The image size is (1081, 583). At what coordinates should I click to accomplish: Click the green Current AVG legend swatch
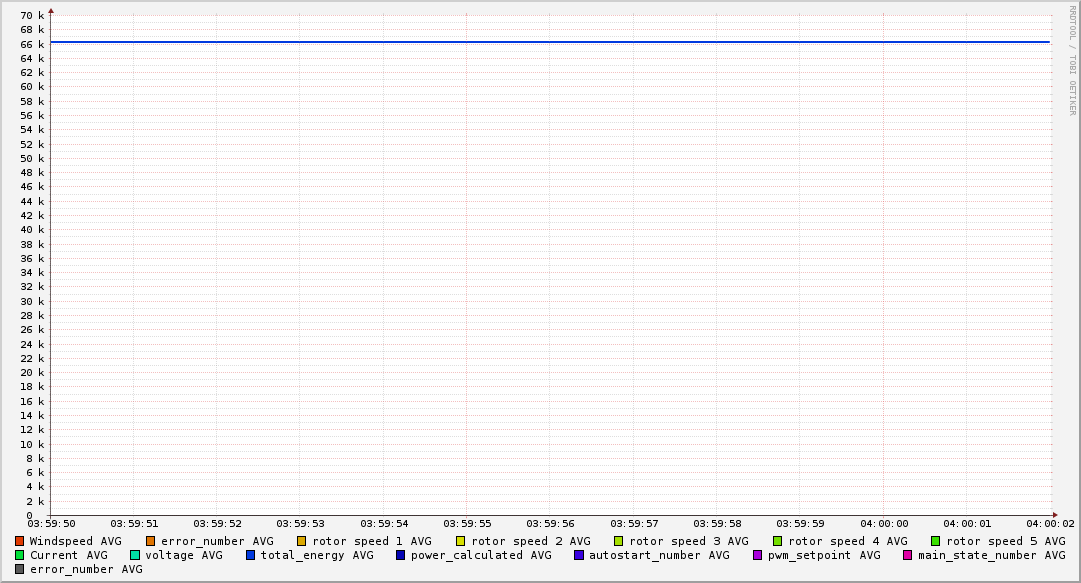[19, 555]
